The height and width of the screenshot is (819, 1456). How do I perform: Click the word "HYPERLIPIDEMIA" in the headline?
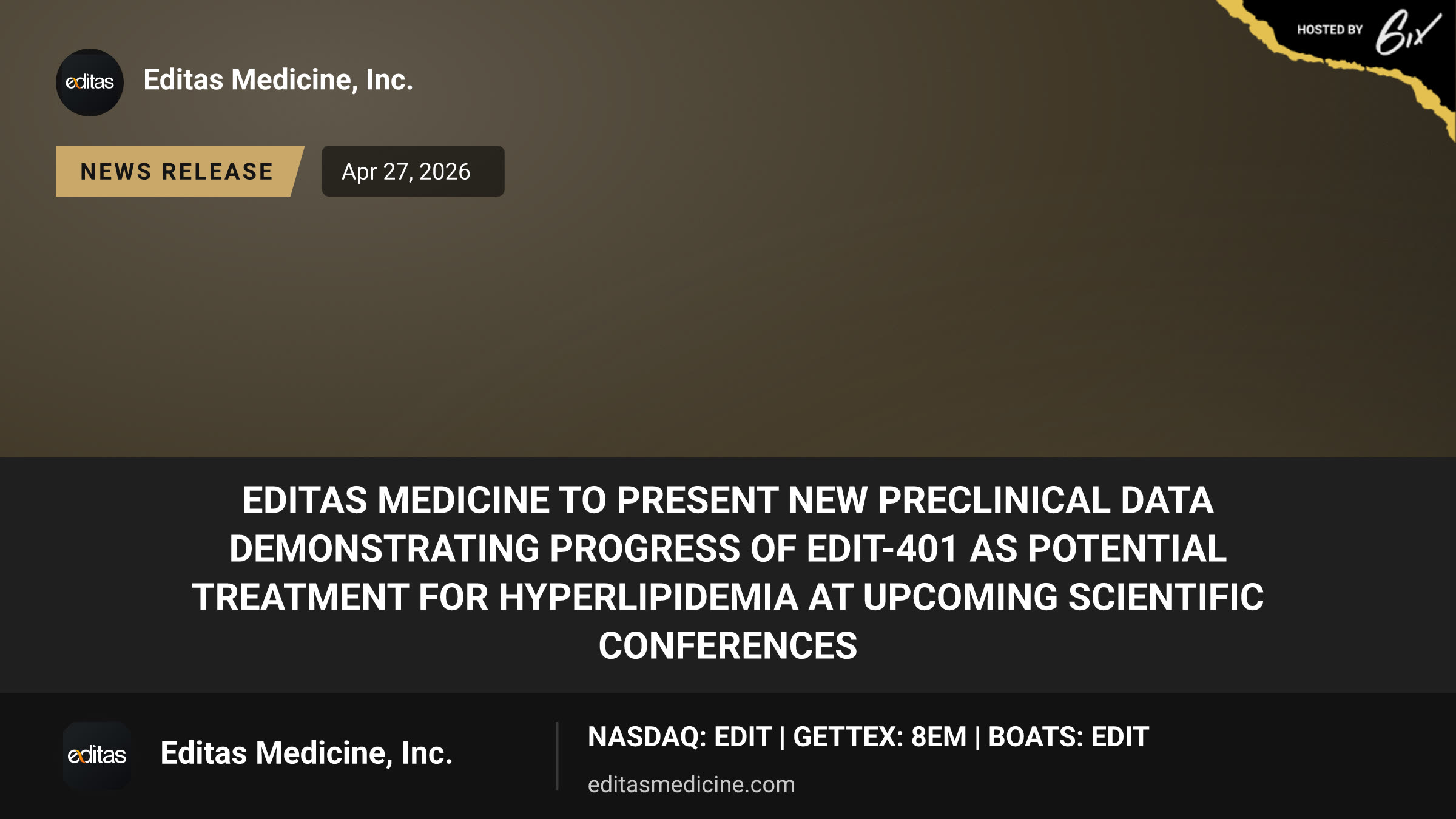(x=649, y=597)
